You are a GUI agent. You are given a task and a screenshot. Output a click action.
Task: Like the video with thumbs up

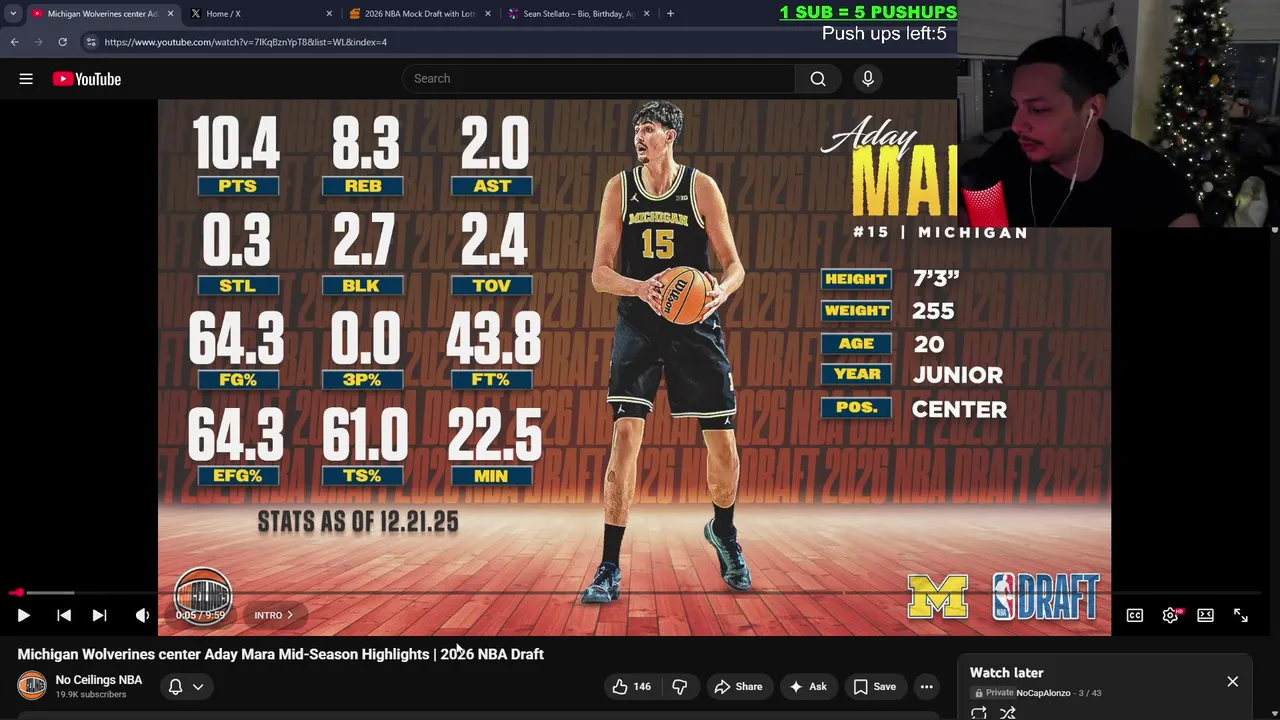[x=631, y=686]
